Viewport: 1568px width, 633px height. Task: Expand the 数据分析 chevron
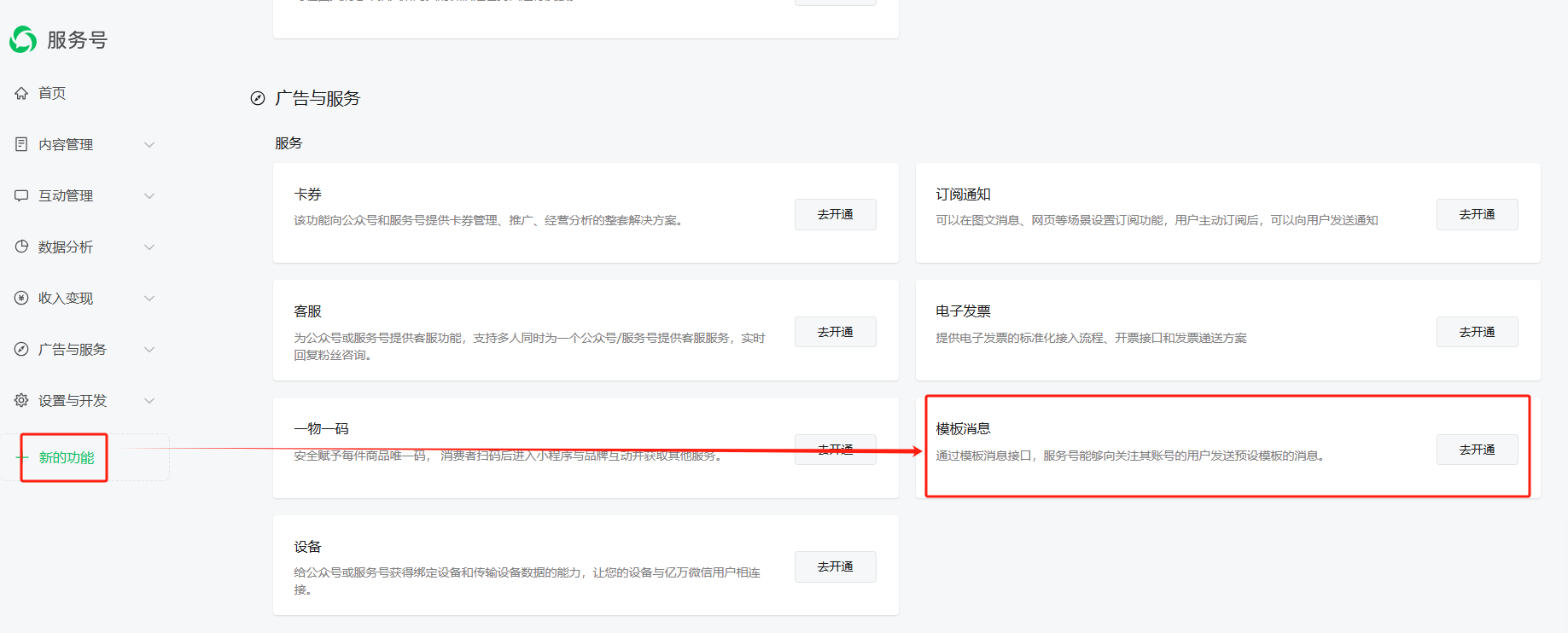(x=149, y=247)
